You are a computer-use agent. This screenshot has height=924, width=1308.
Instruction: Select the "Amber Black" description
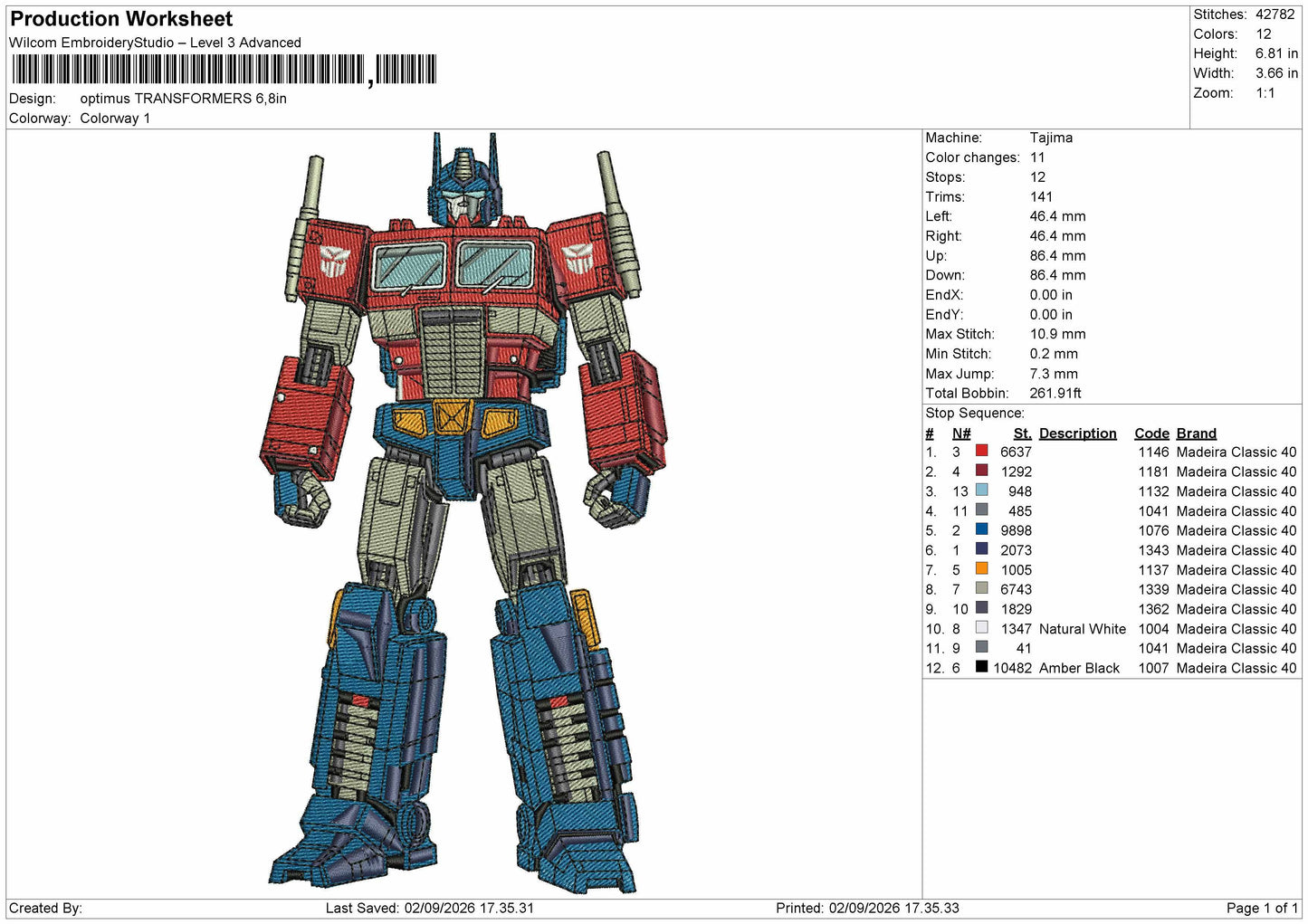[x=1079, y=669]
